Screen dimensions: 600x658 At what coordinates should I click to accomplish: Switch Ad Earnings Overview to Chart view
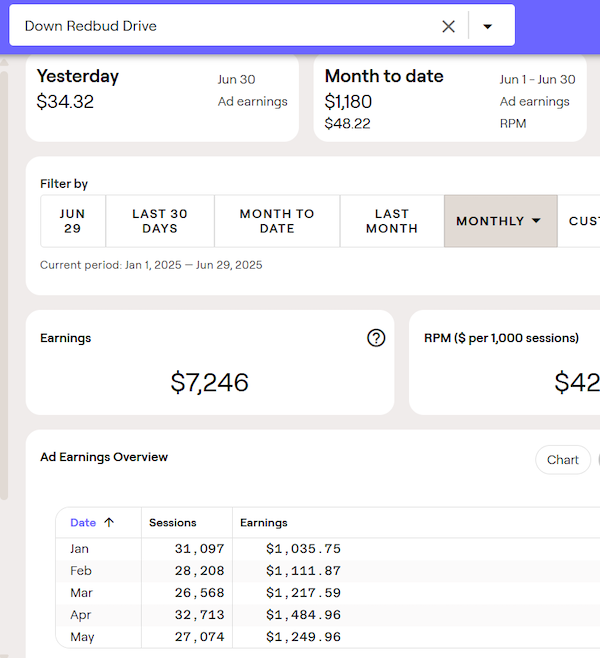563,460
